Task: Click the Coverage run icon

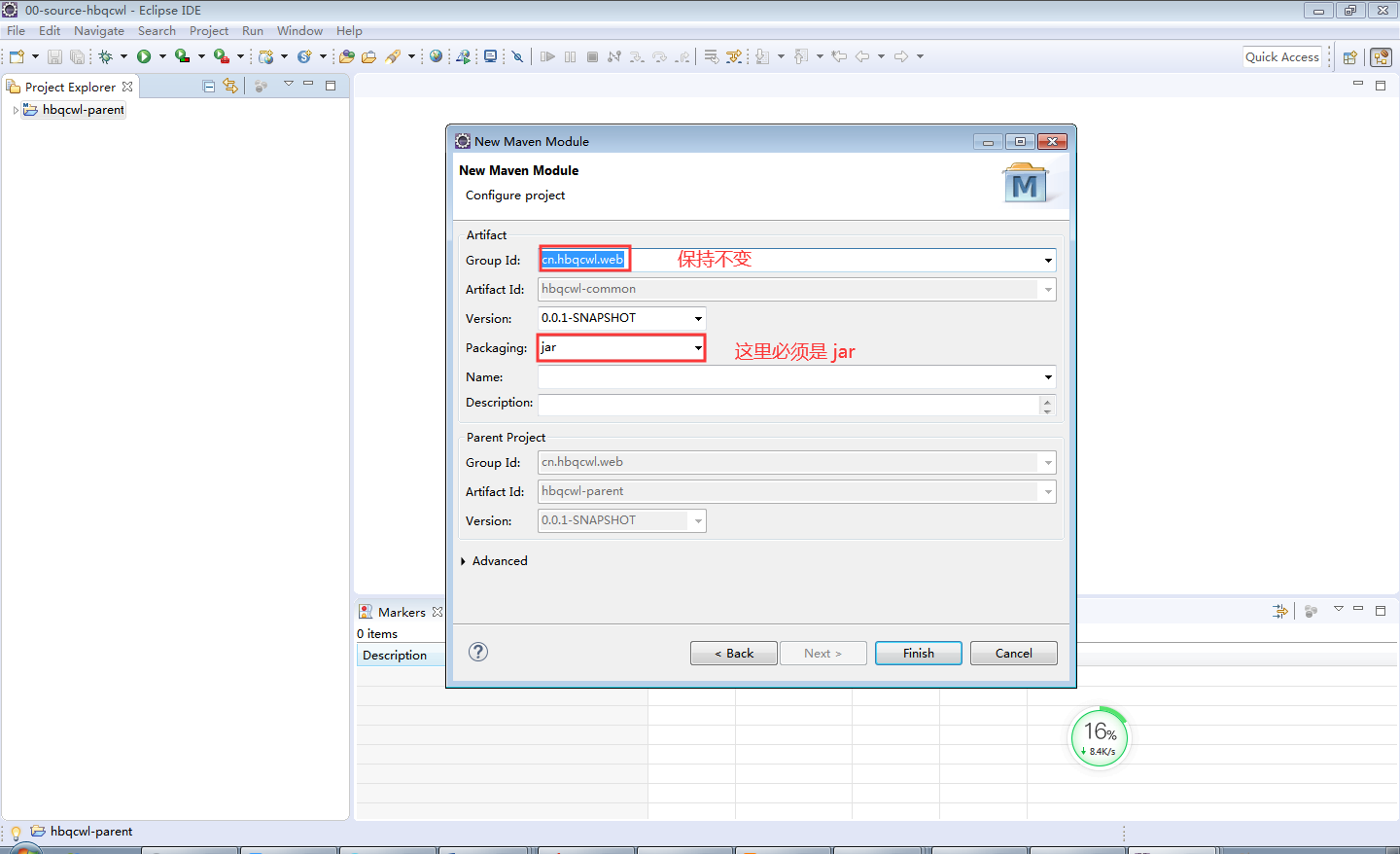Action: coord(182,56)
